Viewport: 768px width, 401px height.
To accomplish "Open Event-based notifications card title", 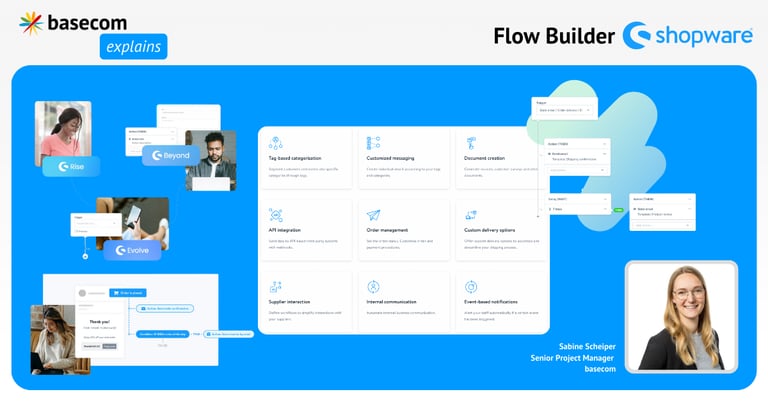I will 491,302.
